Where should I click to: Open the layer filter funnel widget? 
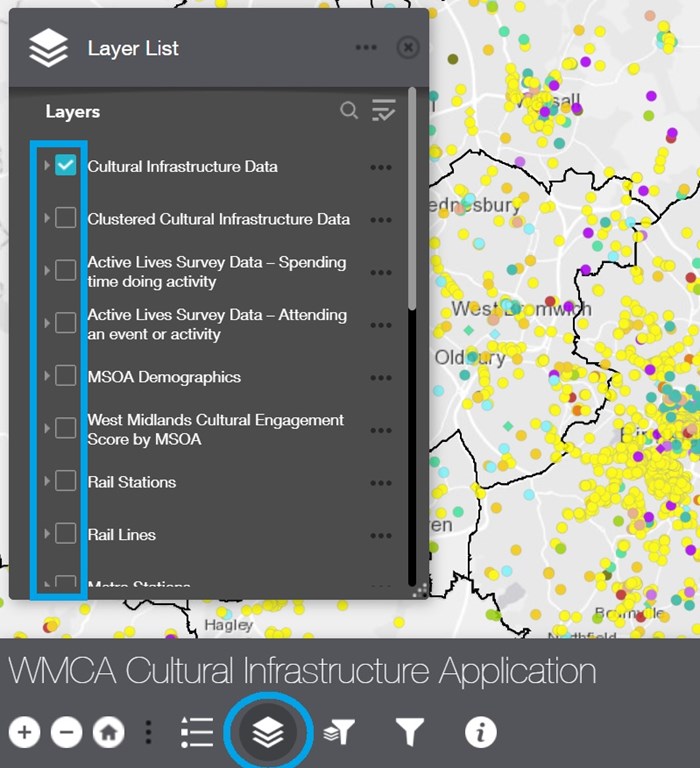point(340,732)
